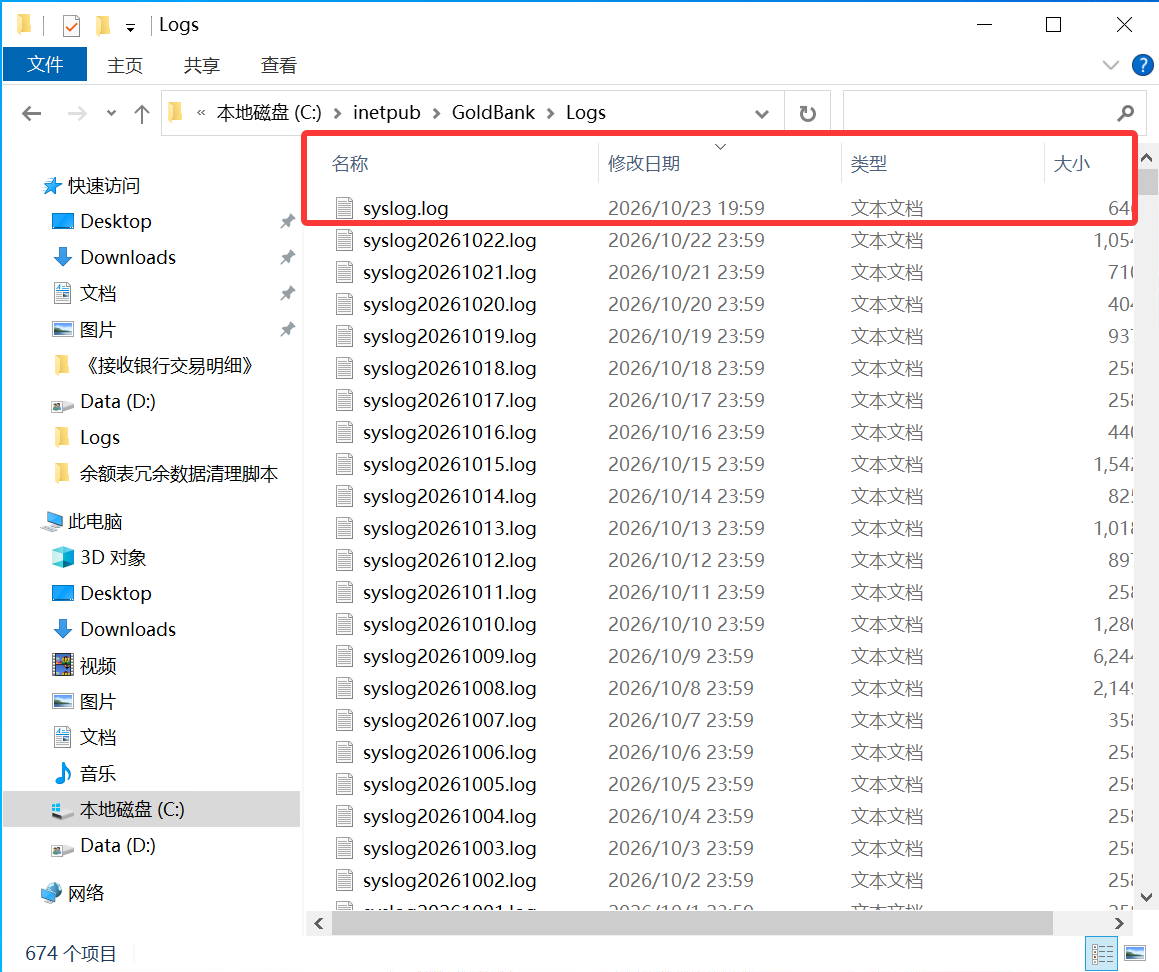Select the file syslog20261021.log
This screenshot has height=972, width=1159.
point(449,273)
